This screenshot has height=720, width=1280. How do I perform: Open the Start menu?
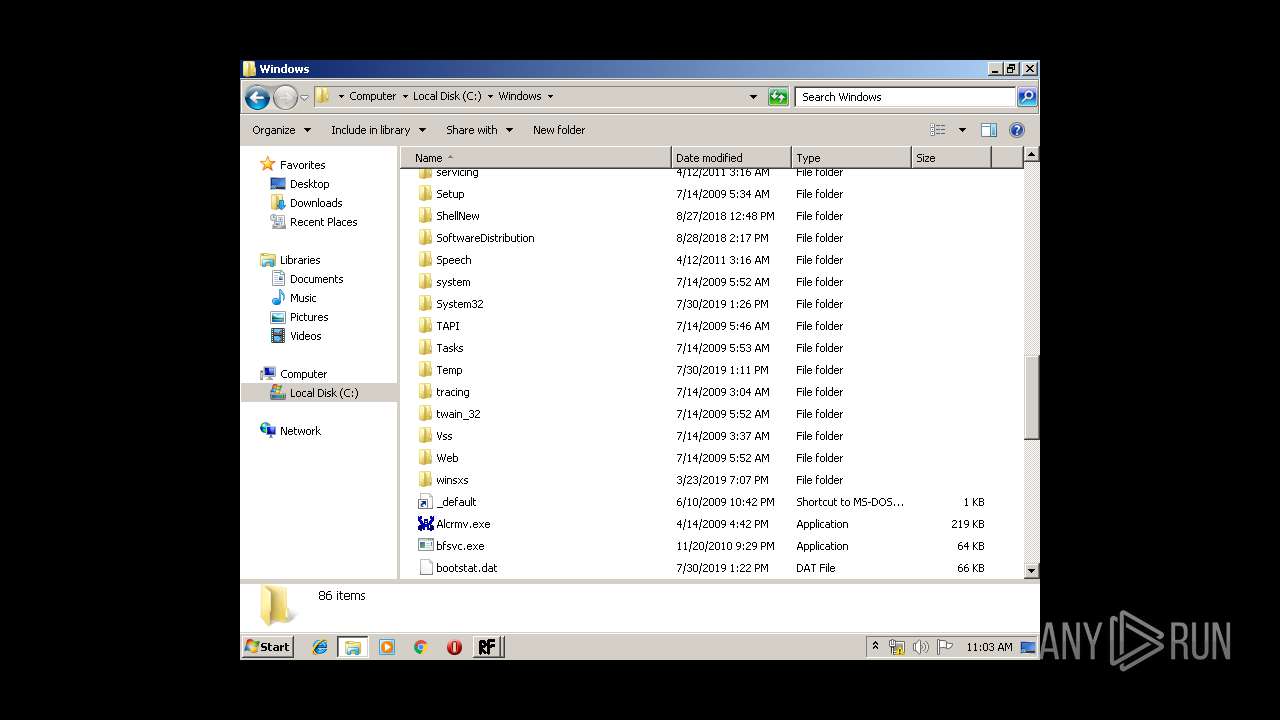pos(268,647)
